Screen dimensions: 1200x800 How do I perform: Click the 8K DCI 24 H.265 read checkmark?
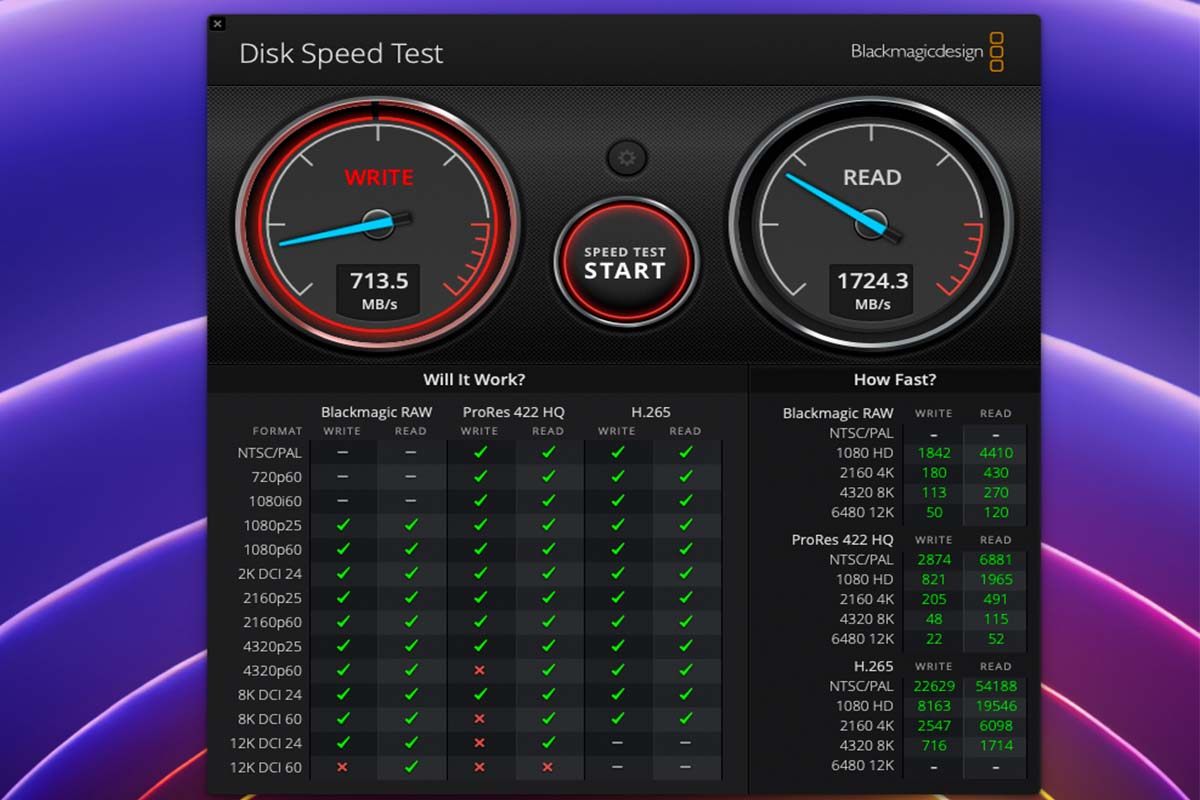click(x=685, y=694)
